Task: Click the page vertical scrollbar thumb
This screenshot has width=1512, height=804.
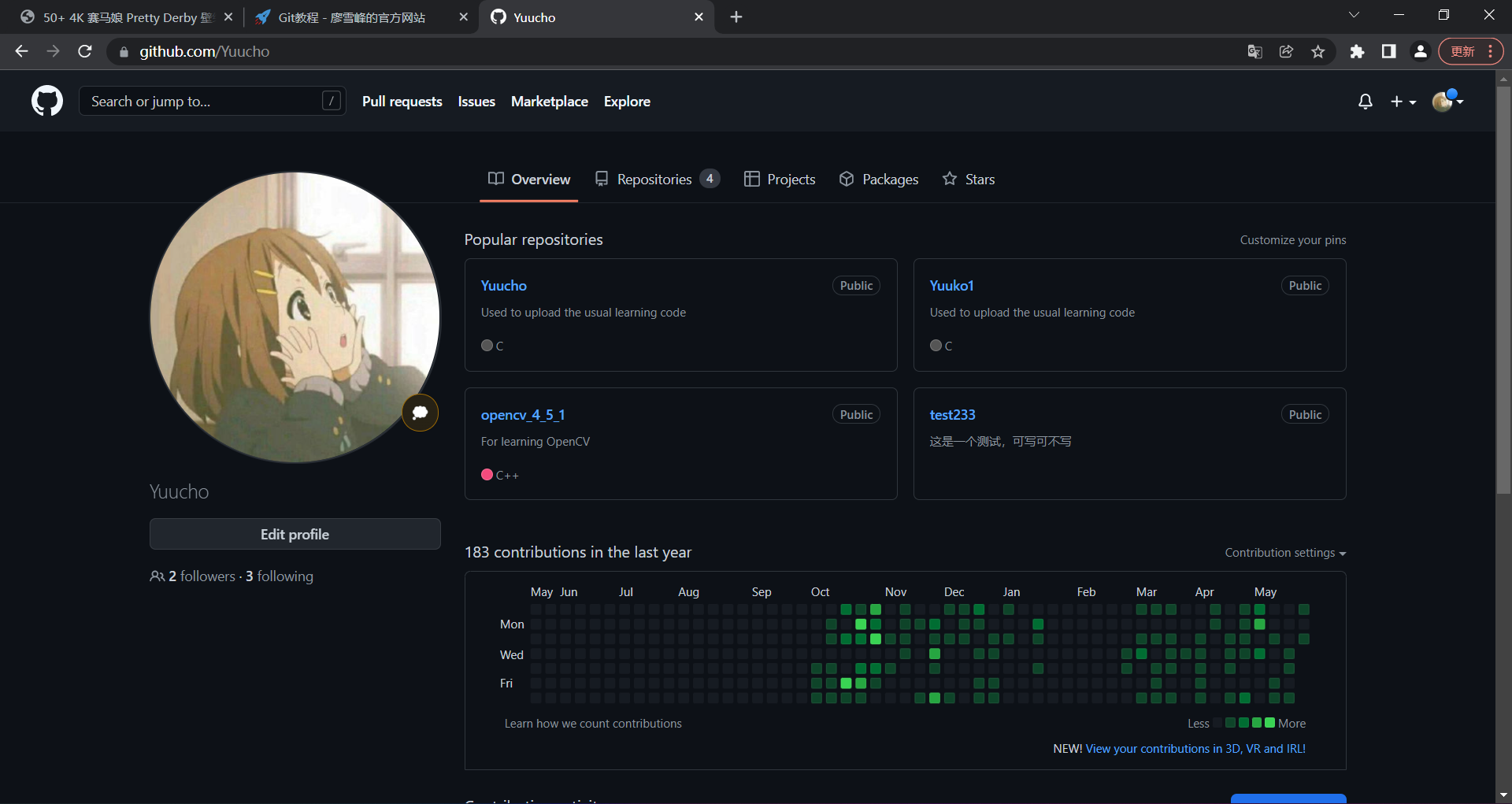Action: 1504,290
